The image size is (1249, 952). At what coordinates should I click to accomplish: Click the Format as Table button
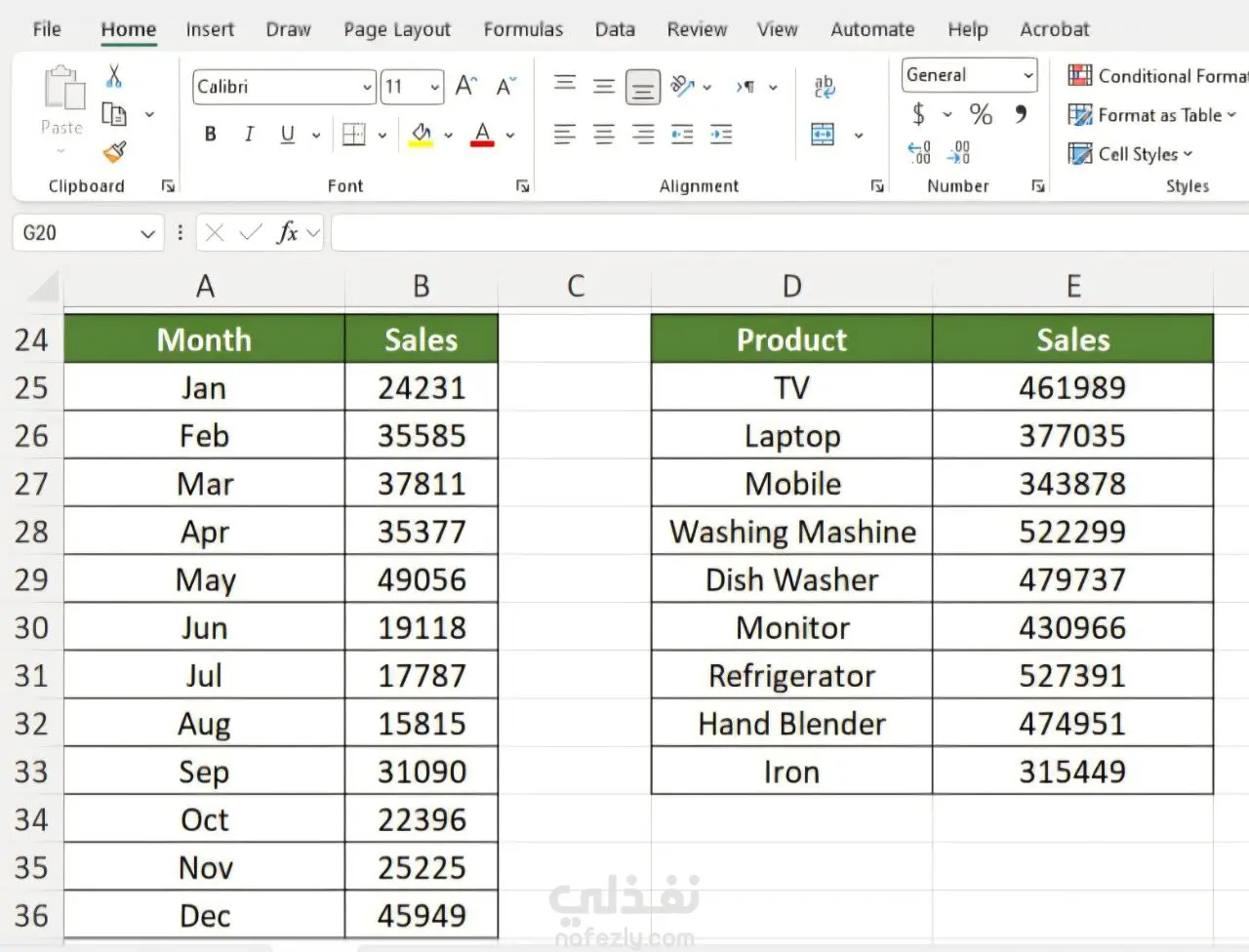[x=1152, y=115]
